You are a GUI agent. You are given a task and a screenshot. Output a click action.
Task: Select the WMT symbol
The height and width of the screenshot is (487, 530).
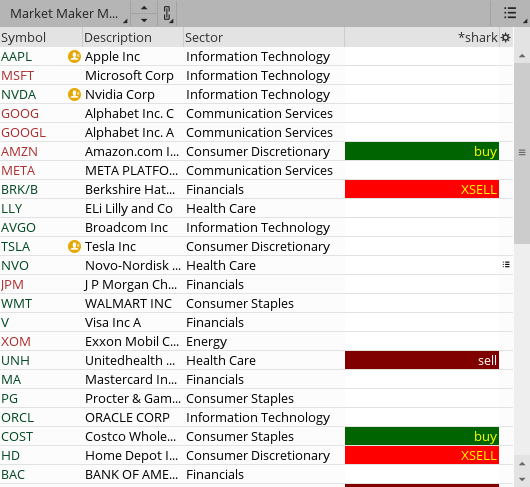16,303
